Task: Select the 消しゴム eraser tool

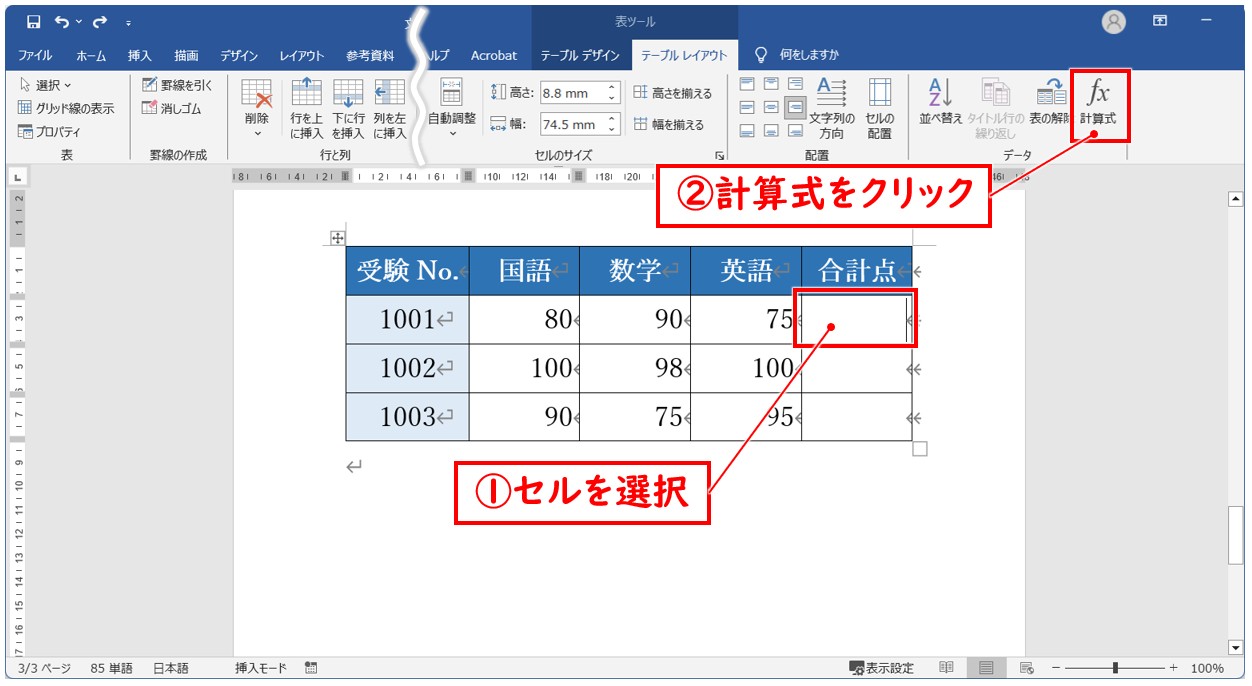Action: [177, 109]
